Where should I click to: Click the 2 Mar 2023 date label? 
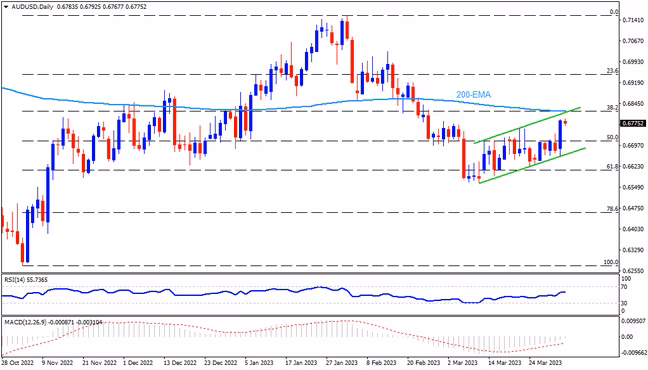point(463,363)
